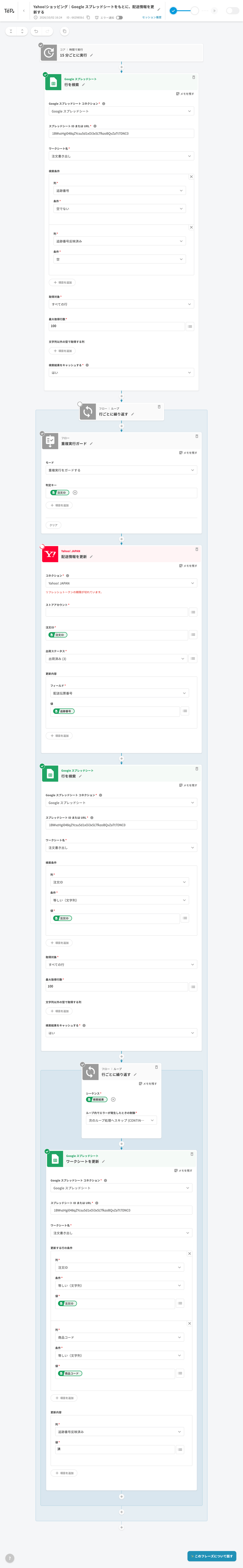Click the 値 field containing 済

(x=115, y=1449)
